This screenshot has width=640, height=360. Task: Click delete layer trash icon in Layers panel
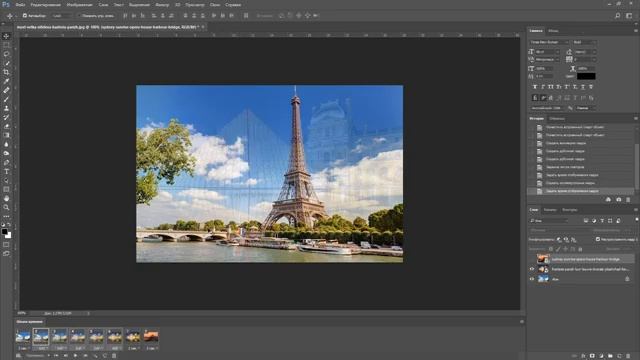click(x=628, y=356)
